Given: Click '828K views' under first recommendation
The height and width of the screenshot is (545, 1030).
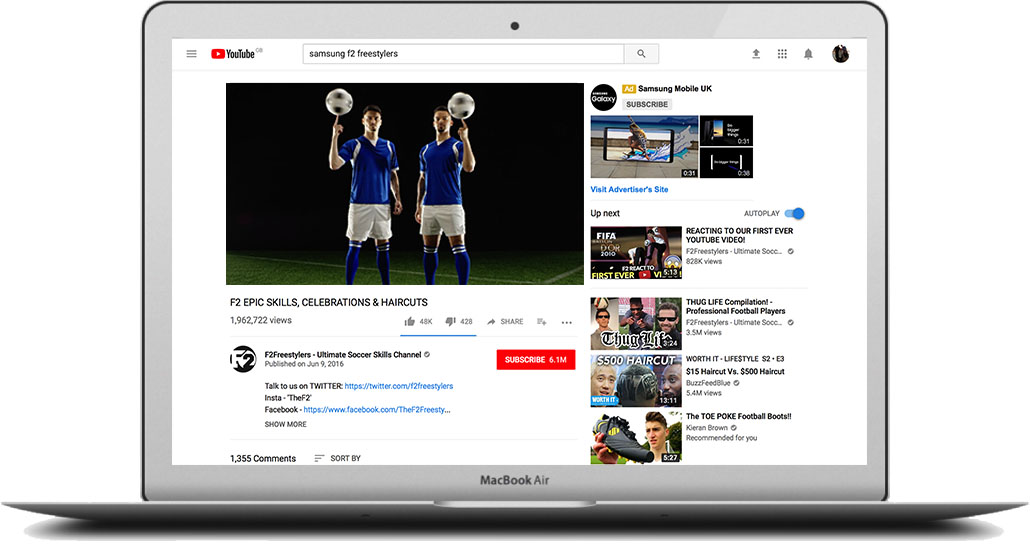Looking at the screenshot, I should (704, 261).
